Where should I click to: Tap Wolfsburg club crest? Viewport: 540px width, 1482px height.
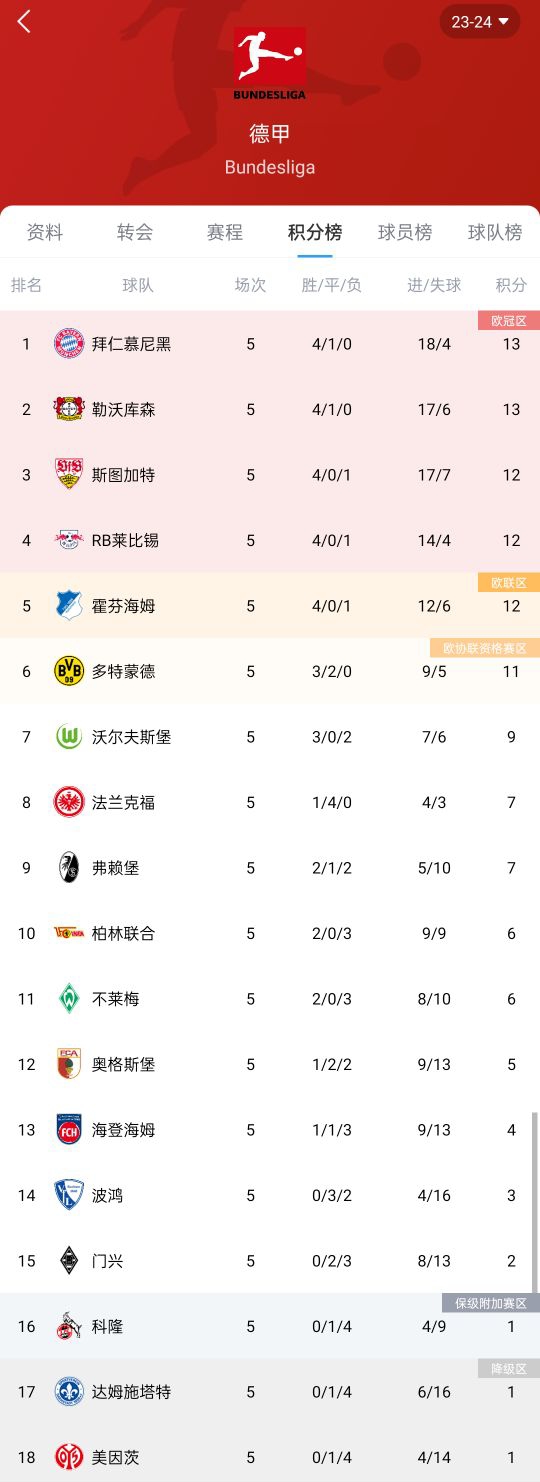[69, 737]
